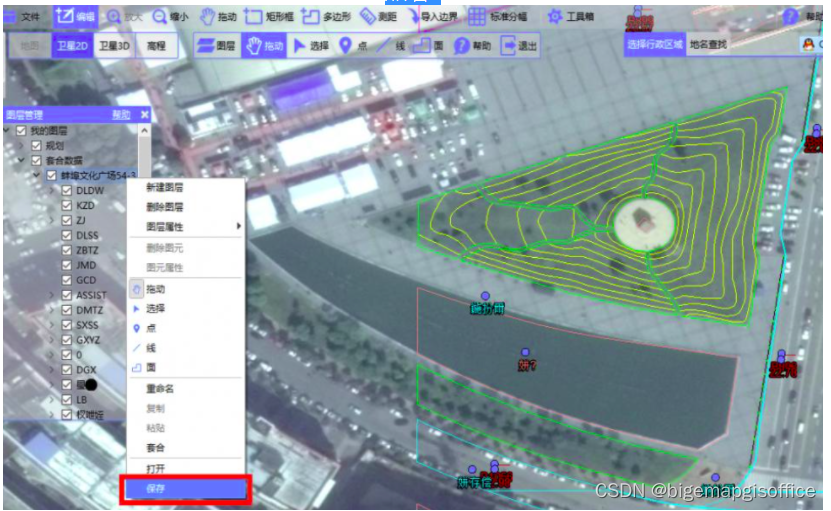The width and height of the screenshot is (831, 511).
Task: Close the 图层管理 layer manager panel
Action: [145, 114]
